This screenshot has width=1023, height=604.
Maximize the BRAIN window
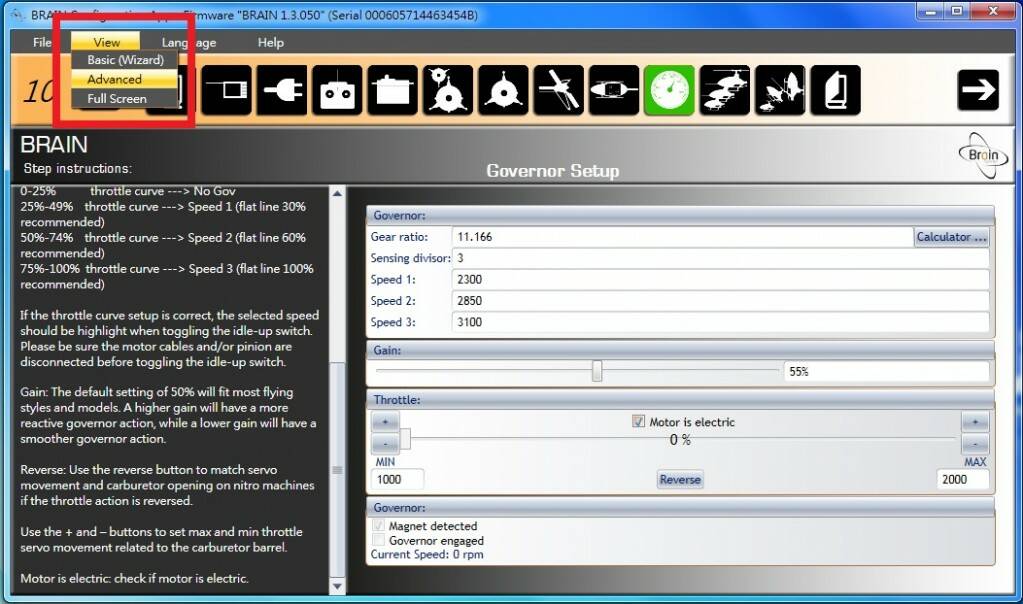[957, 12]
